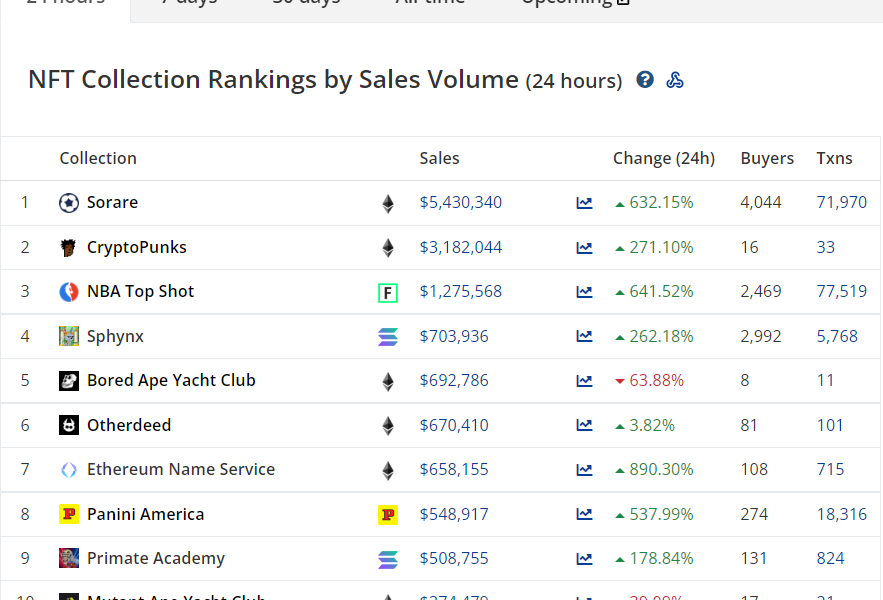The width and height of the screenshot is (883, 600).
Task: Open the 71,970 transactions link
Action: pos(841,202)
